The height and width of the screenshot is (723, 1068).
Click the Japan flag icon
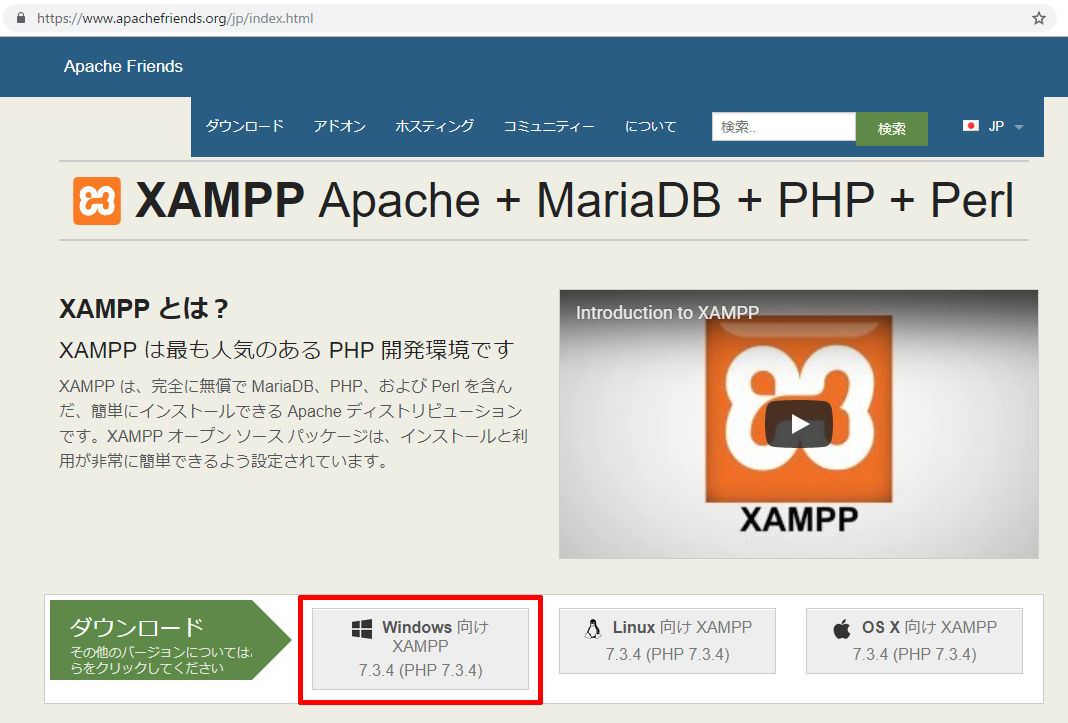[970, 126]
